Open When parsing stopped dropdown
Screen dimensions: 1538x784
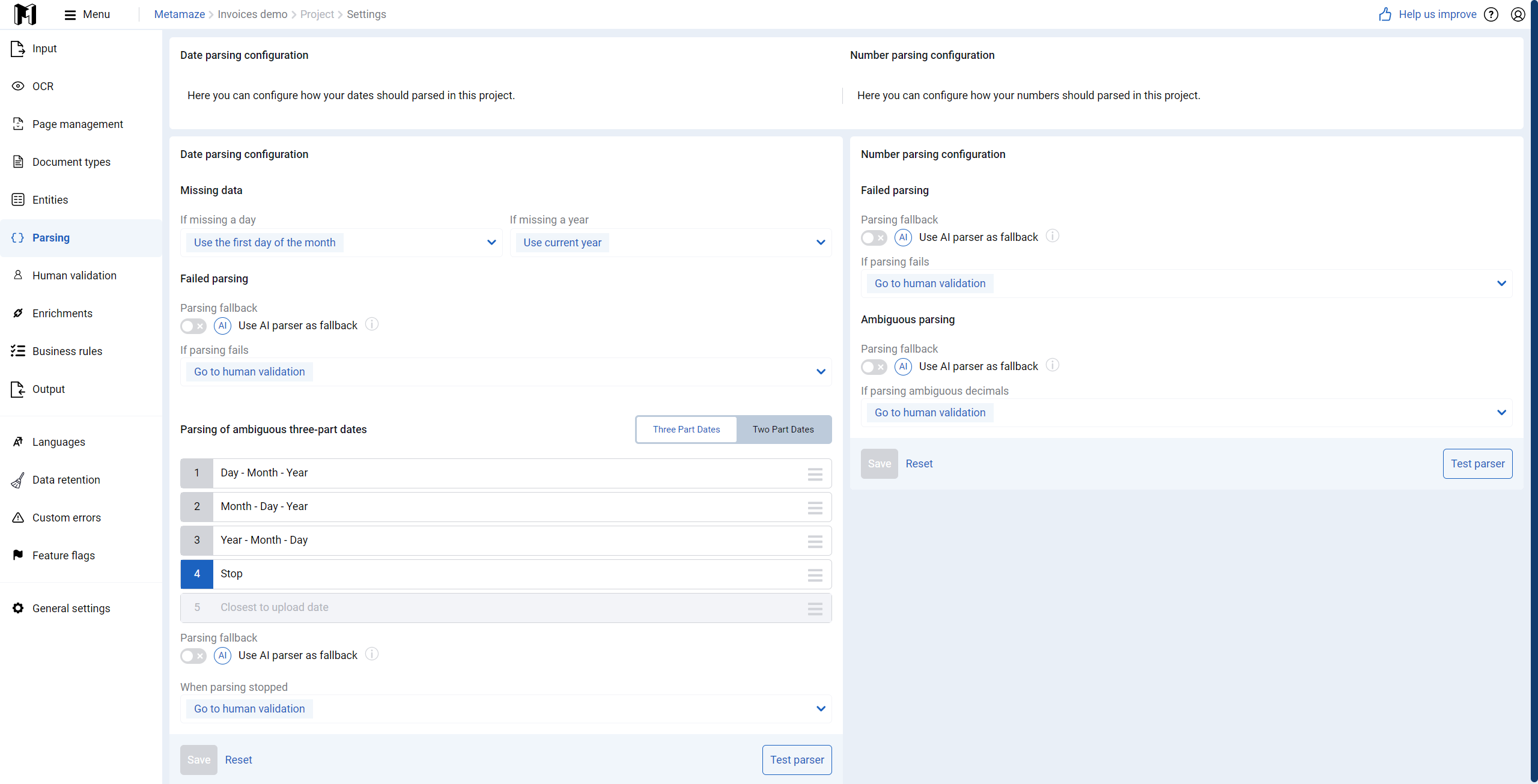506,709
